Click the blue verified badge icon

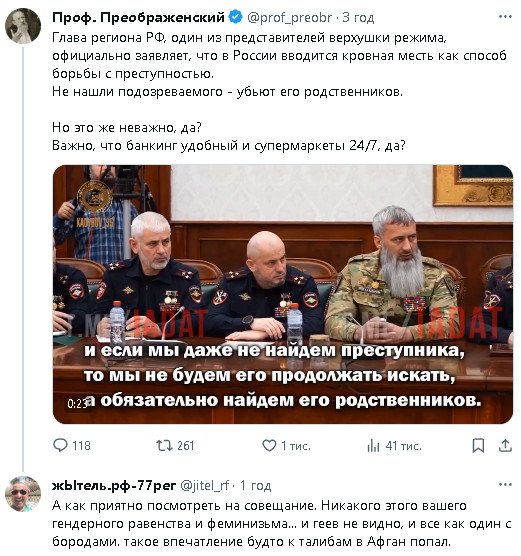(235, 17)
